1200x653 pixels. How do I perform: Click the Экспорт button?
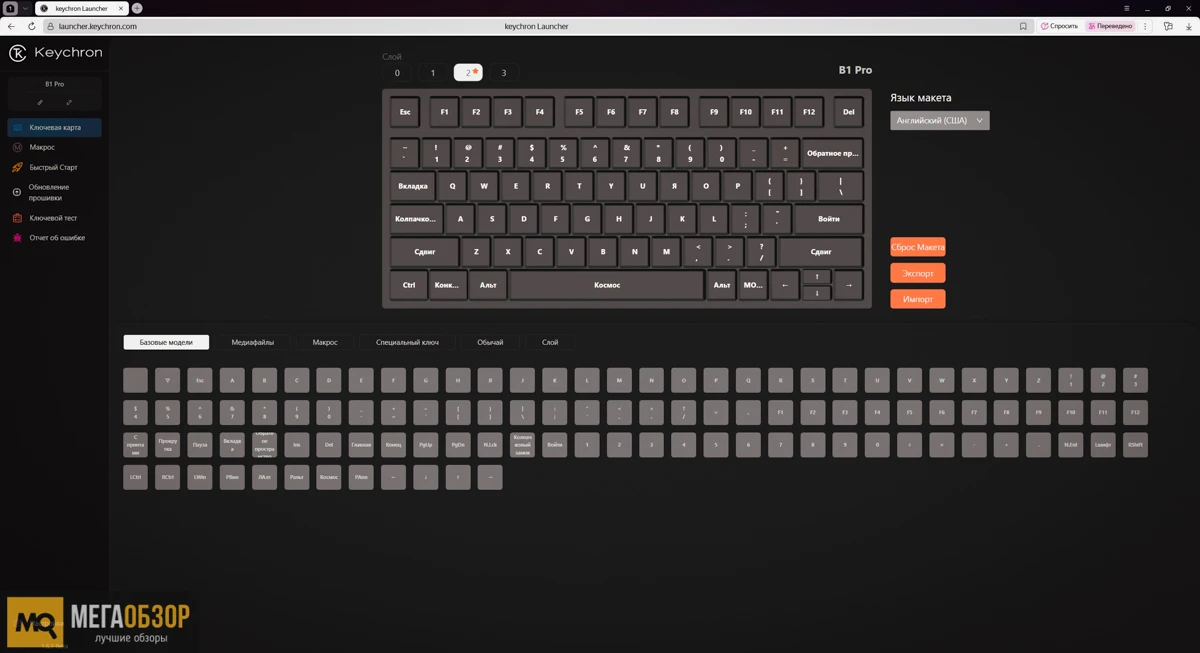[917, 273]
